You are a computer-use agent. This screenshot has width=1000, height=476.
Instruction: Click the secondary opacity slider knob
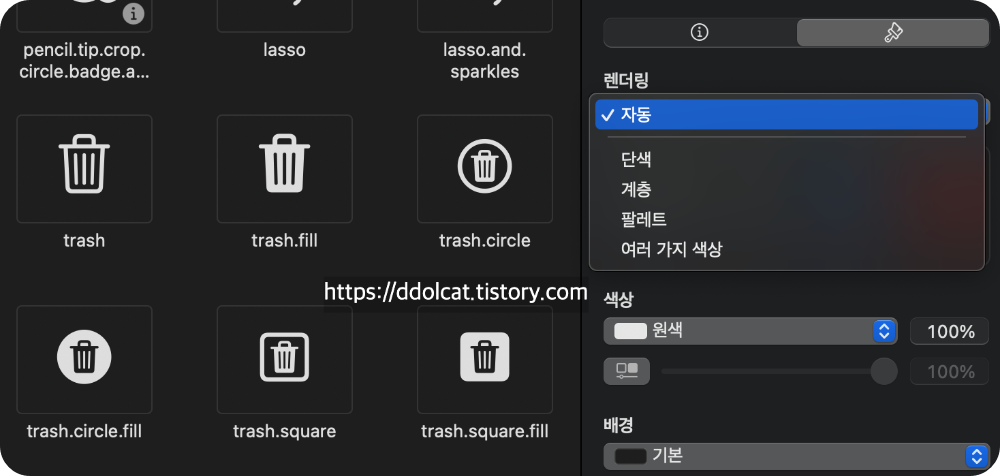[884, 372]
